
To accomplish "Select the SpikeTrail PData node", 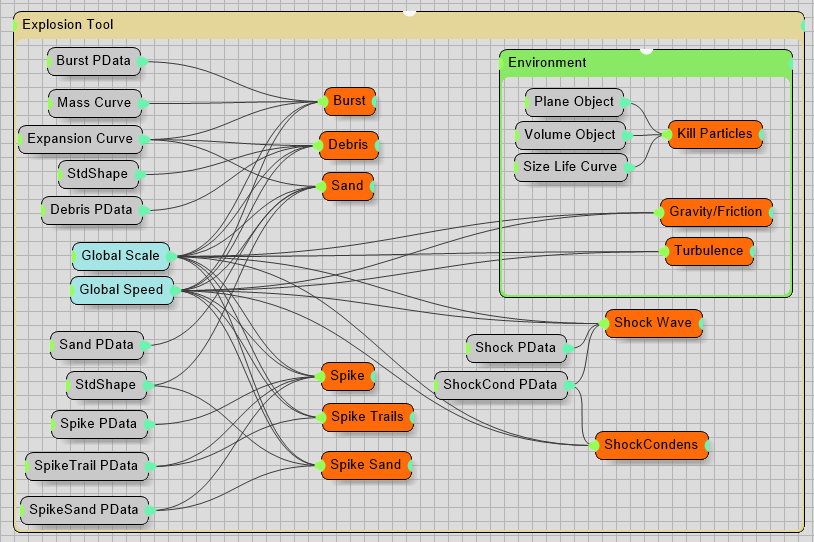I will 86,465.
